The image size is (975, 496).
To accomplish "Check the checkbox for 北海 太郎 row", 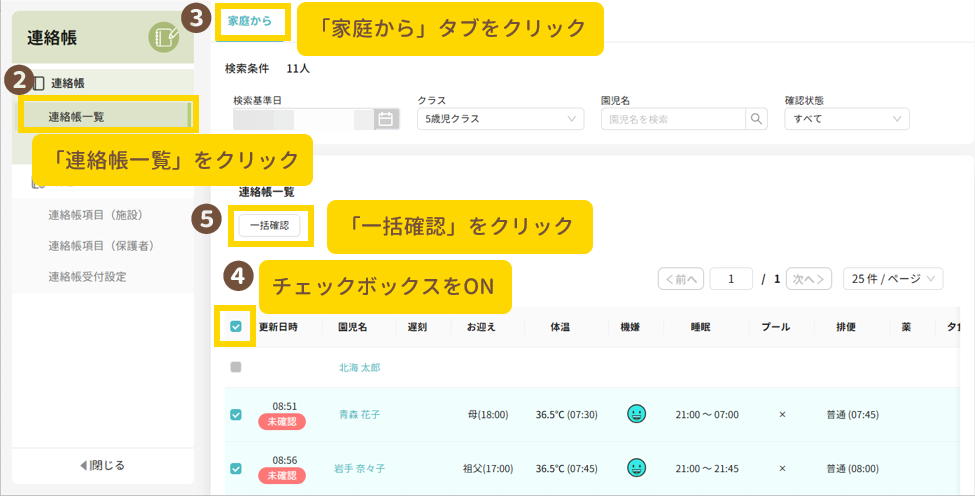I will point(236,367).
